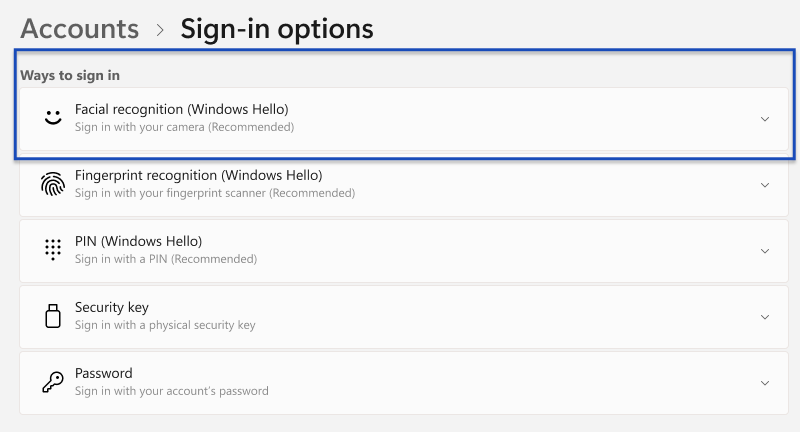Click the fingerprint icon
Image resolution: width=800 pixels, height=432 pixels.
coord(53,184)
